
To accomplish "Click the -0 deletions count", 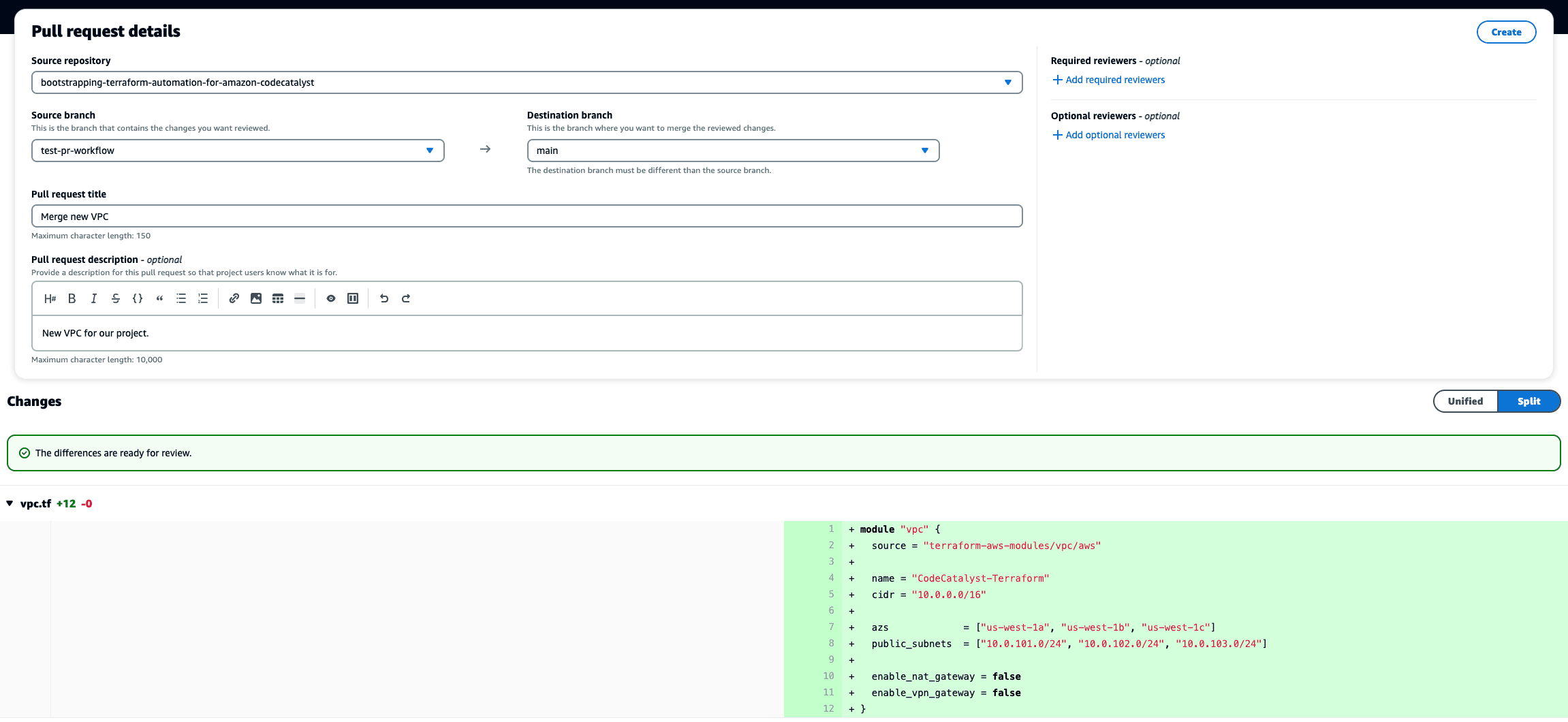I will 87,503.
